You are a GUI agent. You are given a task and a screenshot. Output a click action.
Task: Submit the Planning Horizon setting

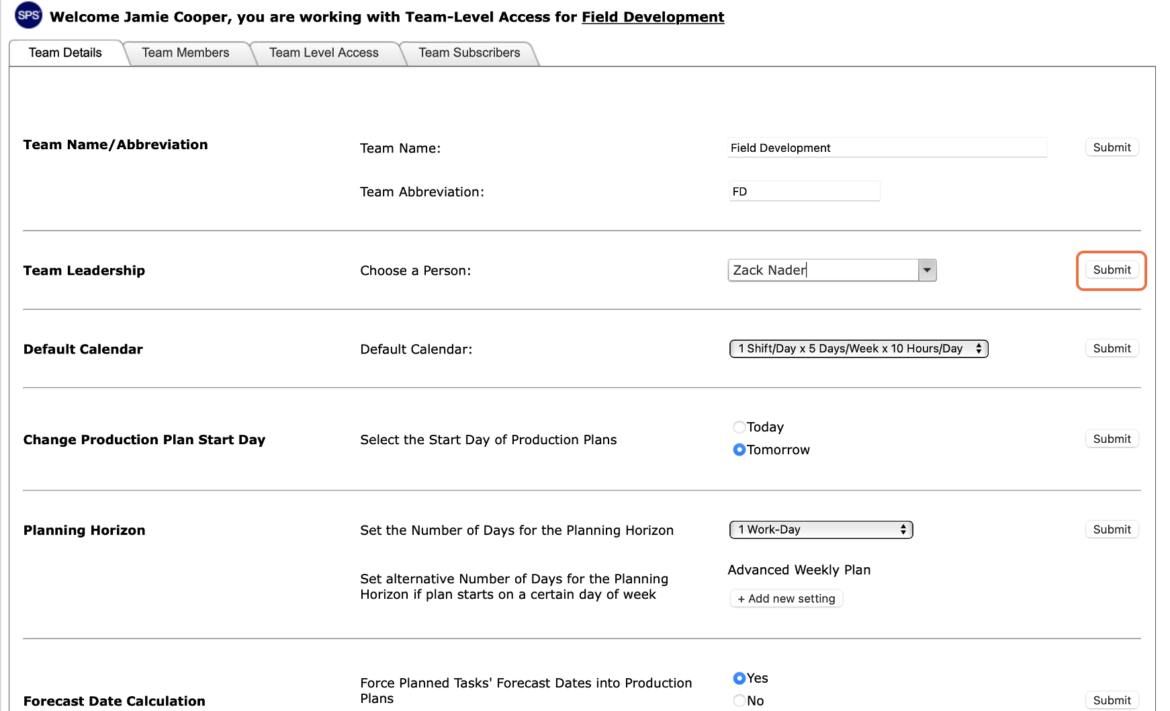pos(1112,530)
